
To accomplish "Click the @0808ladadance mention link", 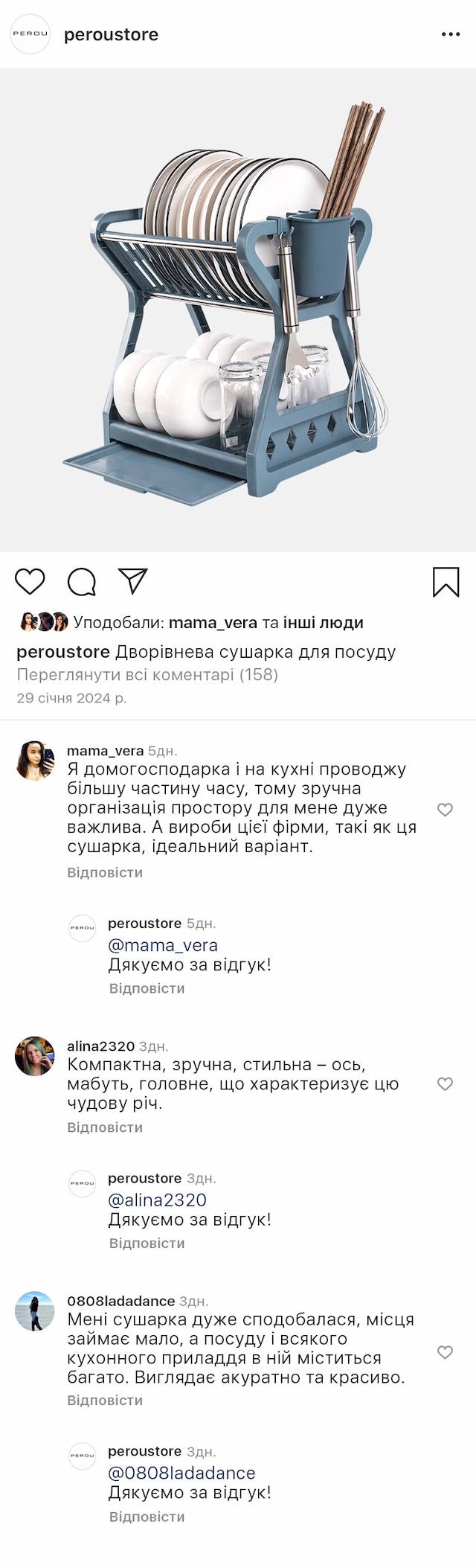I will pyautogui.click(x=181, y=1473).
